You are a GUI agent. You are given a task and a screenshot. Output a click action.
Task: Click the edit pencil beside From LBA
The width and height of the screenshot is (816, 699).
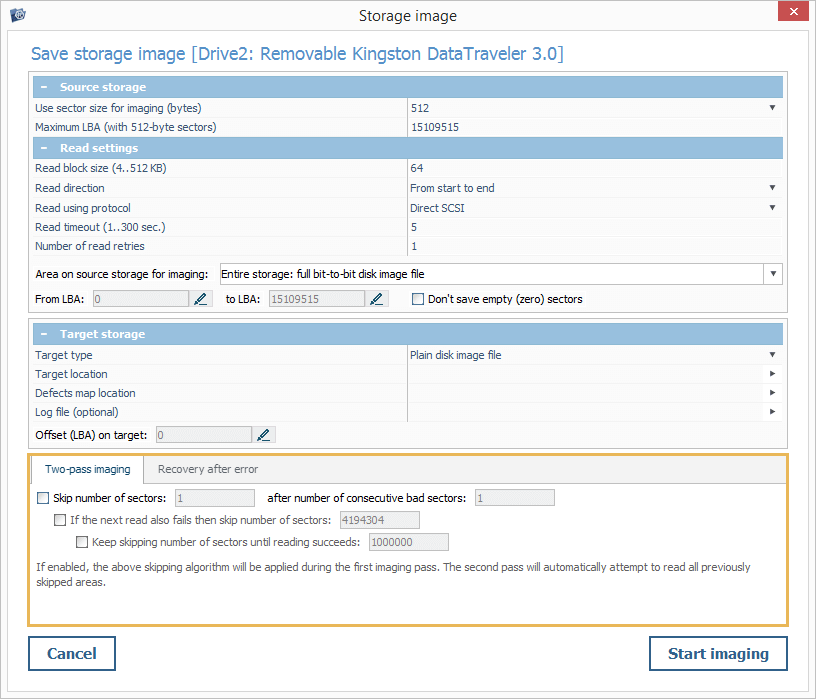(202, 298)
